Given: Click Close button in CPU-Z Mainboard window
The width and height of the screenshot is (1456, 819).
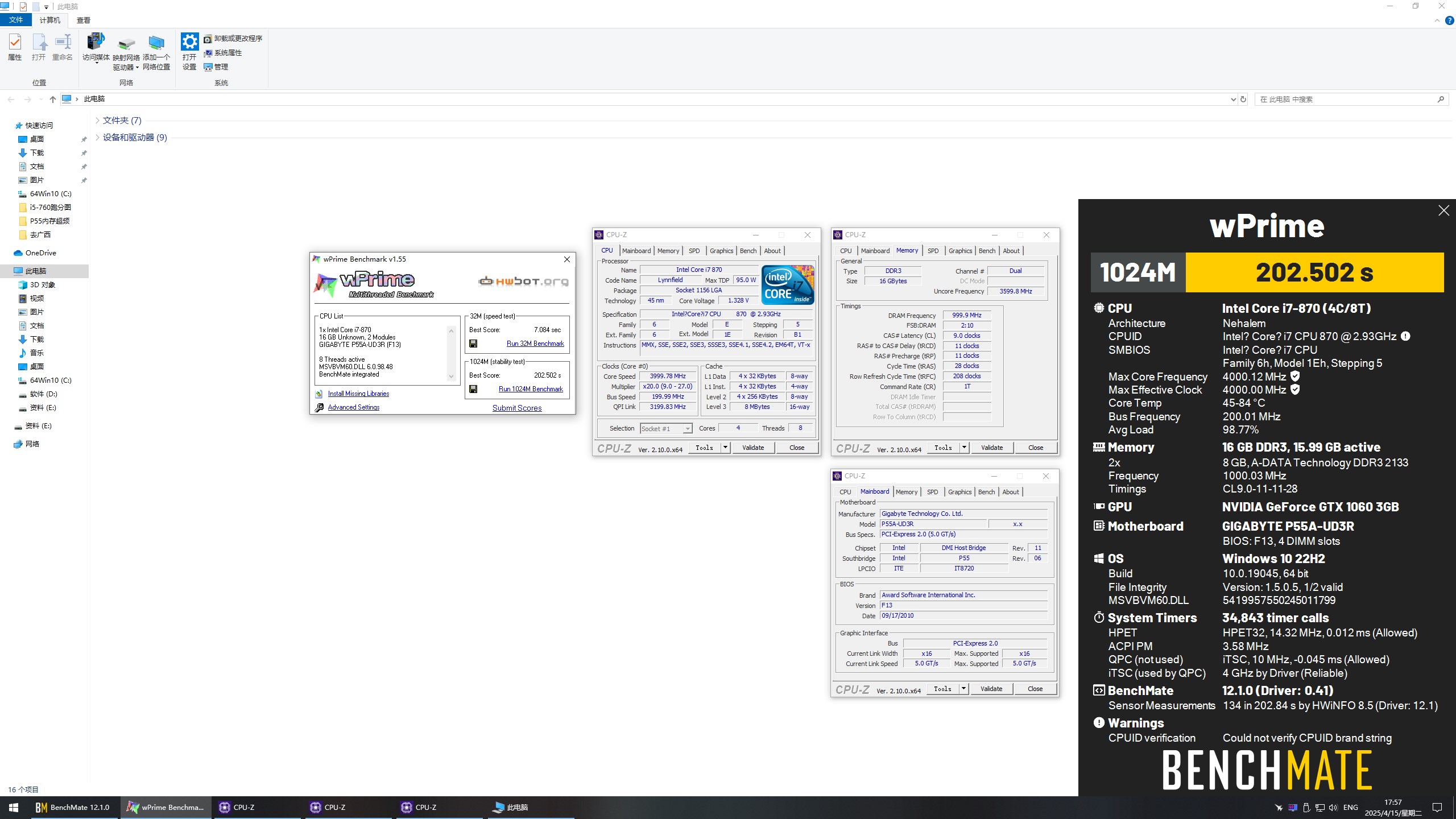Looking at the screenshot, I should pyautogui.click(x=1035, y=689).
